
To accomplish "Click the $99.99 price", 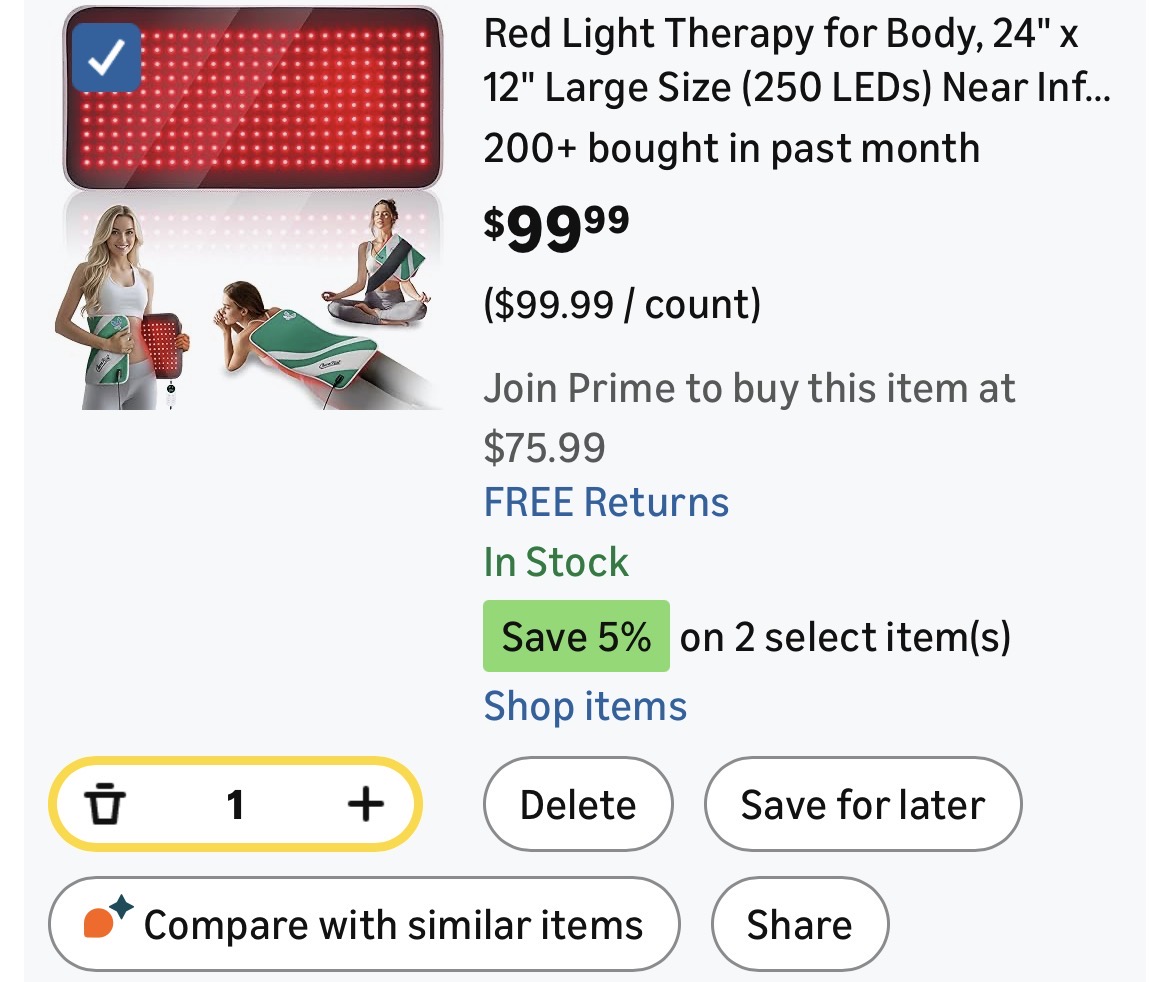I will tap(557, 228).
